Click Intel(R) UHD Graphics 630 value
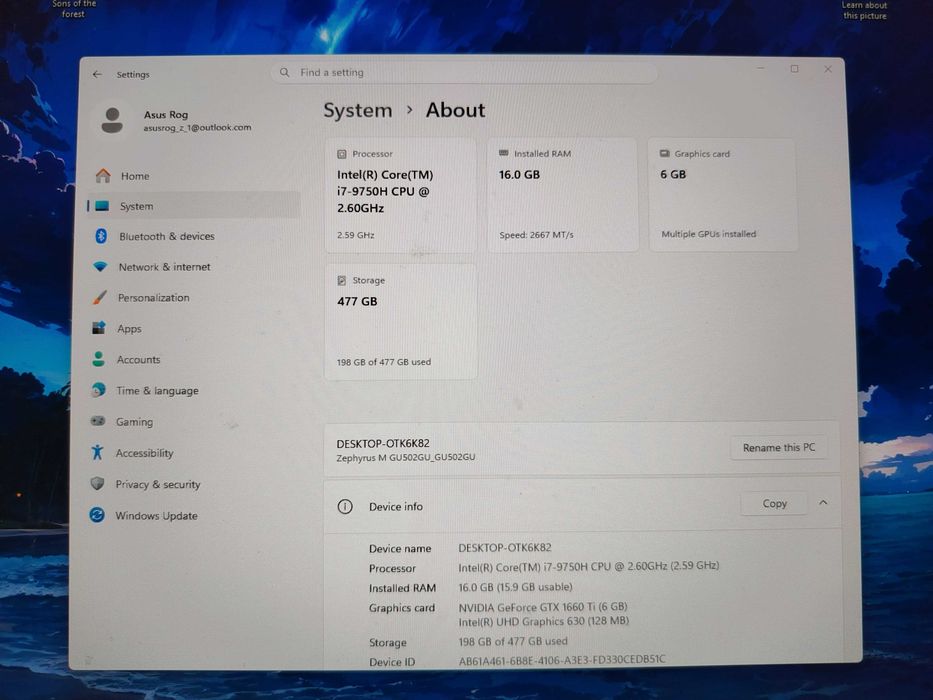 point(543,621)
